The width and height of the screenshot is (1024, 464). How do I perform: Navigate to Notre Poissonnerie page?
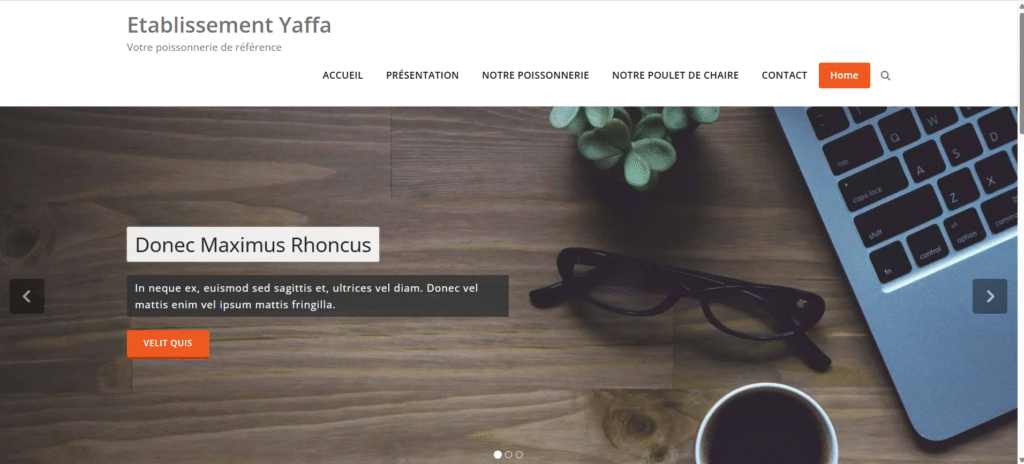point(536,75)
